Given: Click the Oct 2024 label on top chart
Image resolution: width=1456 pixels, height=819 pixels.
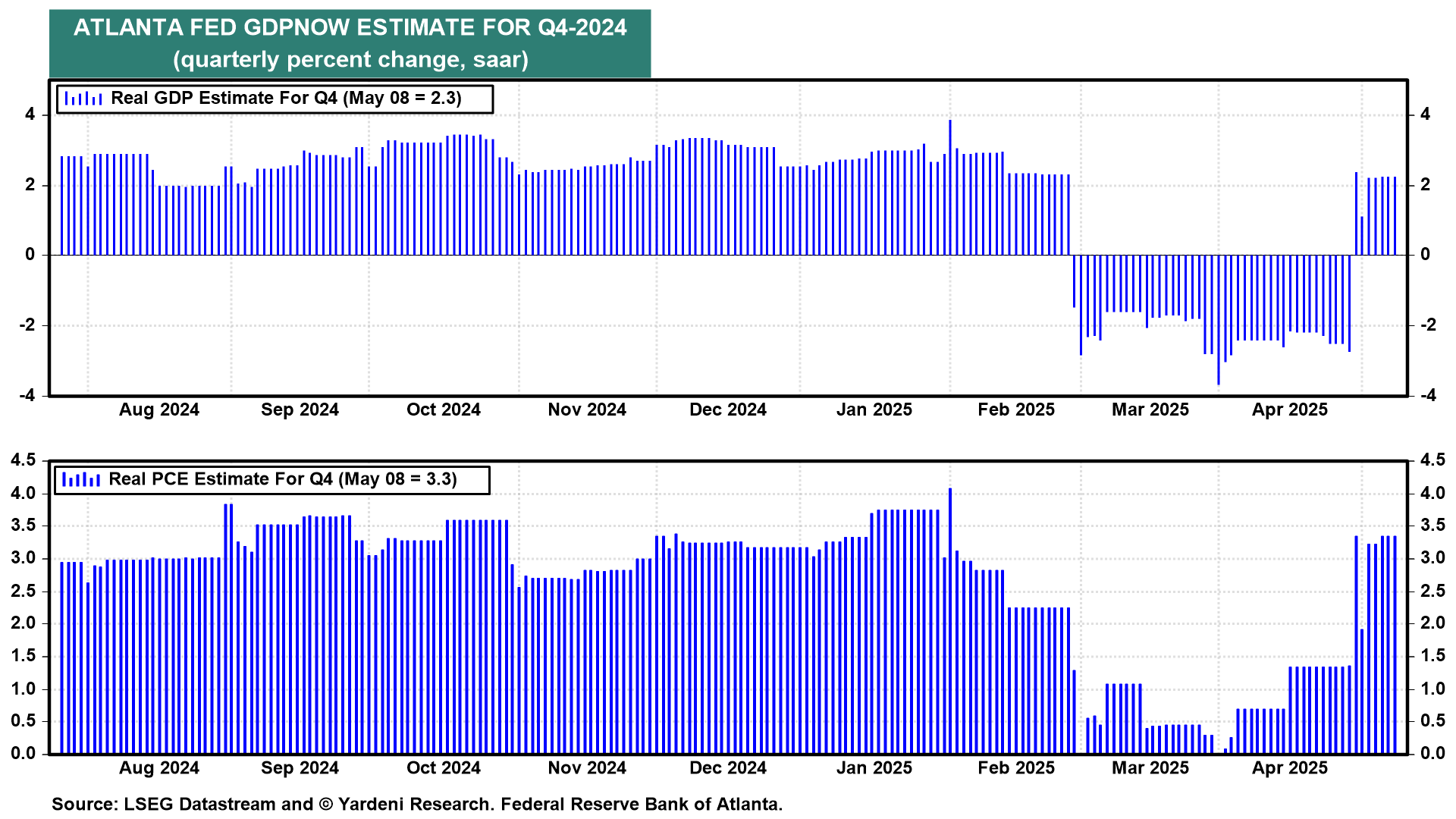Looking at the screenshot, I should 443,409.
